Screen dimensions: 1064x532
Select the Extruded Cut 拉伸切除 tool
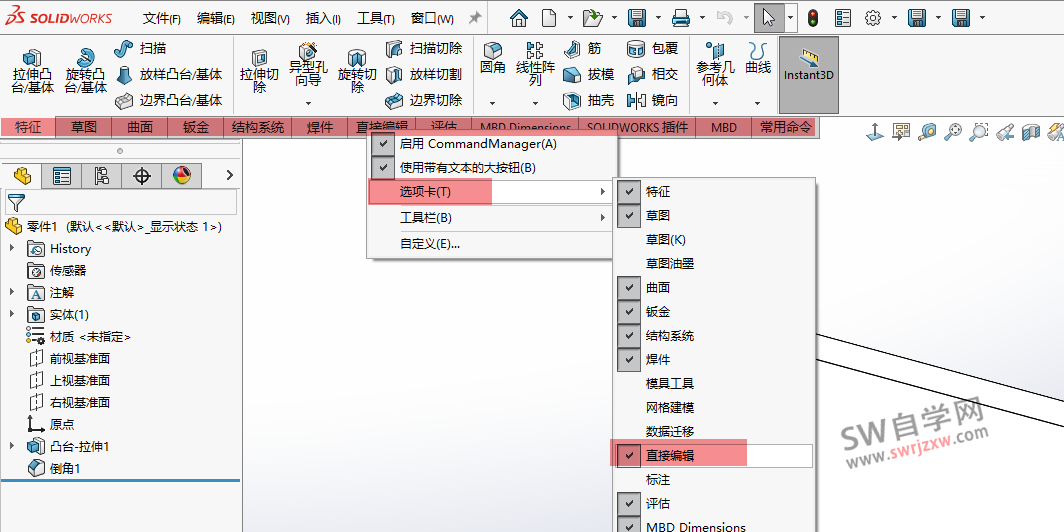click(259, 71)
